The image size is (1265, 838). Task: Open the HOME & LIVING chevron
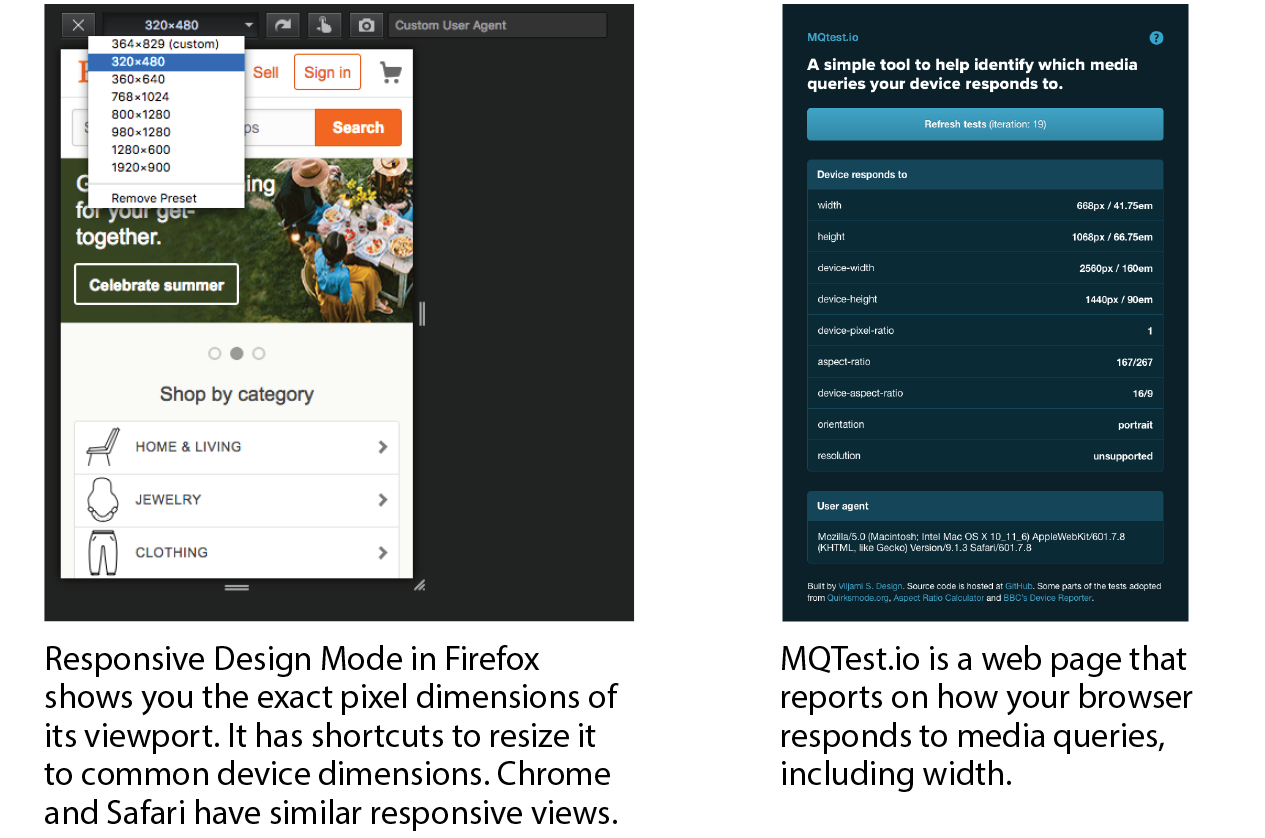382,447
